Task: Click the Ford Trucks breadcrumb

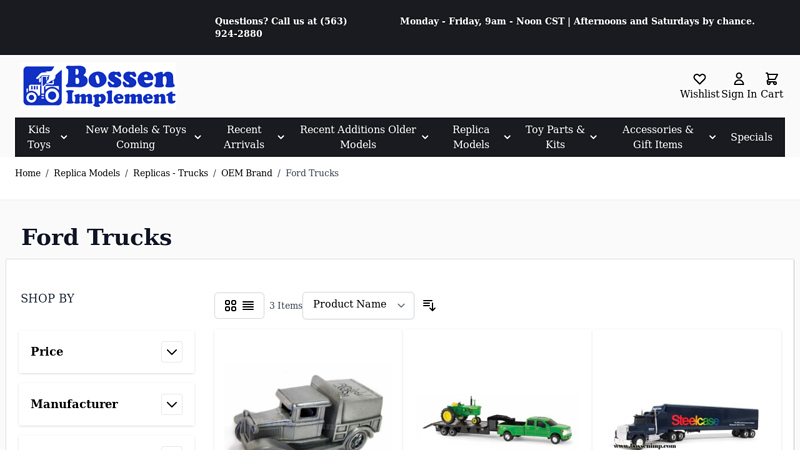Action: click(312, 173)
